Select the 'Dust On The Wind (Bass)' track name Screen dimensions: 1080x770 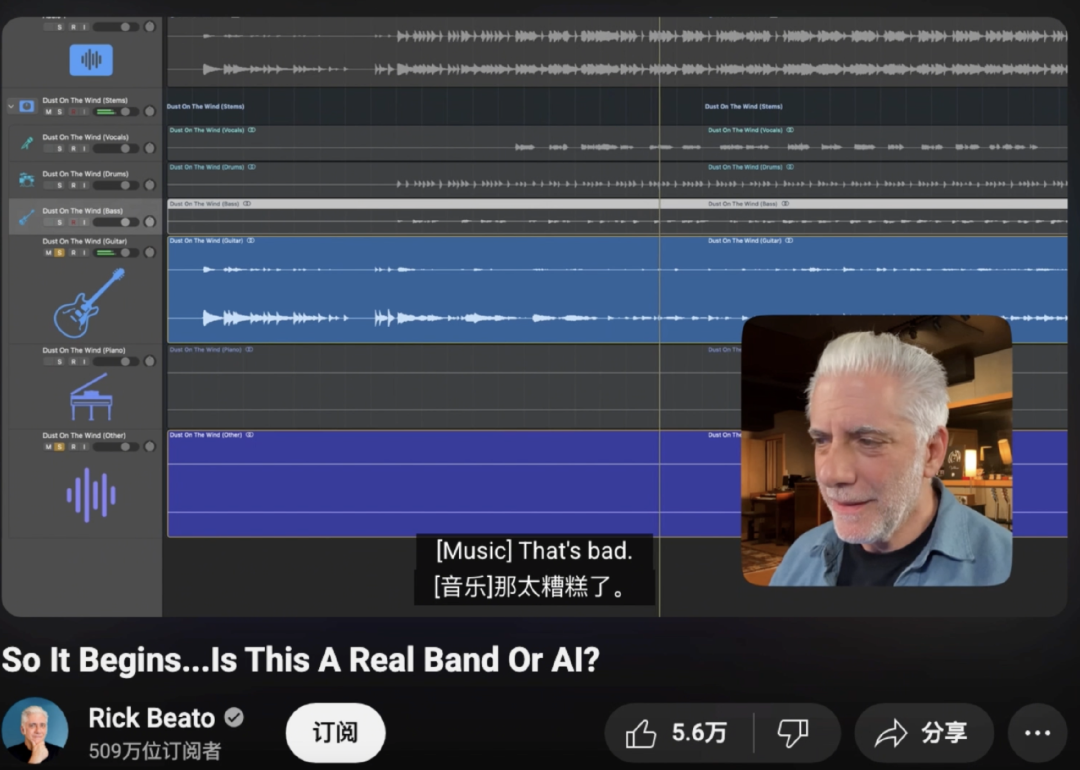click(83, 211)
